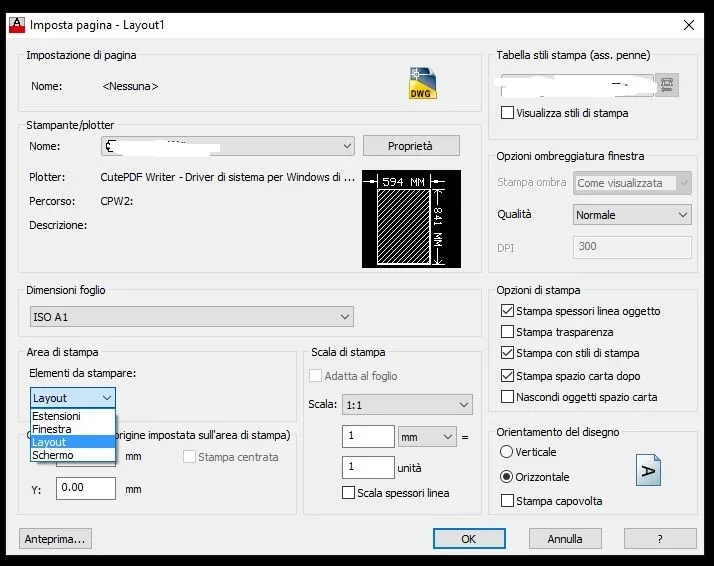Tick the disabled Stampa centrata checkbox
714x566 pixels.
pyautogui.click(x=189, y=457)
